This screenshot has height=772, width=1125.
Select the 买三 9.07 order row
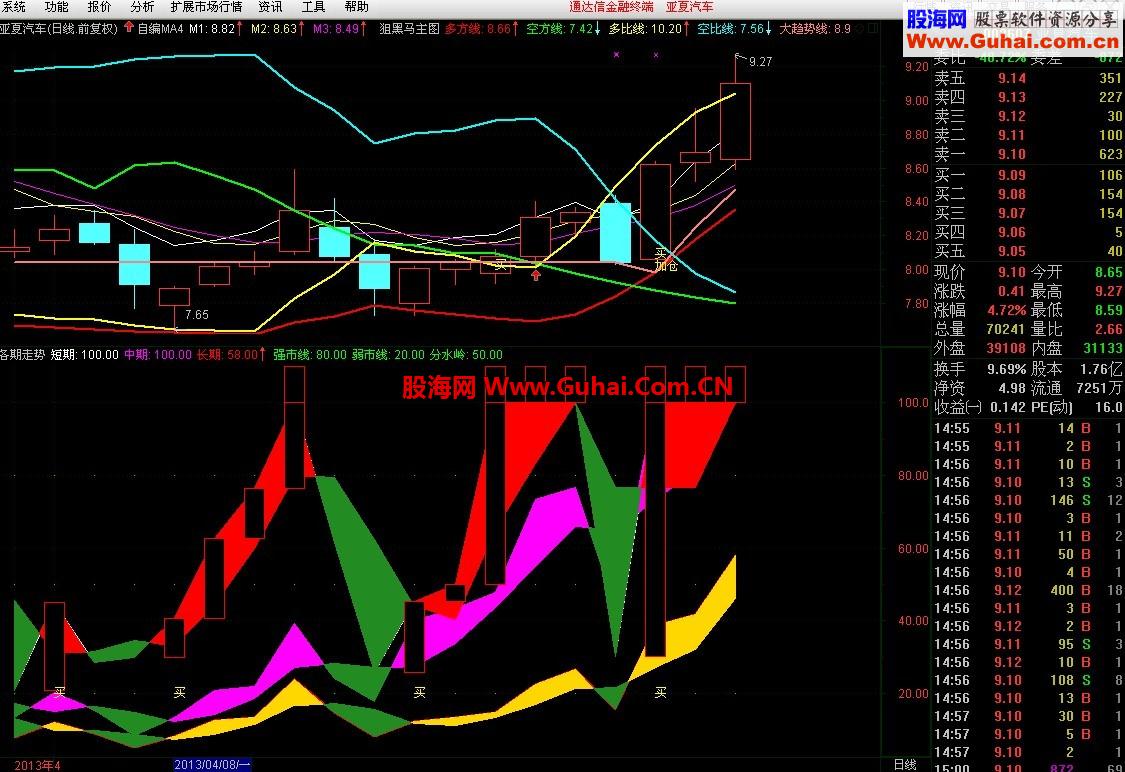click(x=1027, y=213)
